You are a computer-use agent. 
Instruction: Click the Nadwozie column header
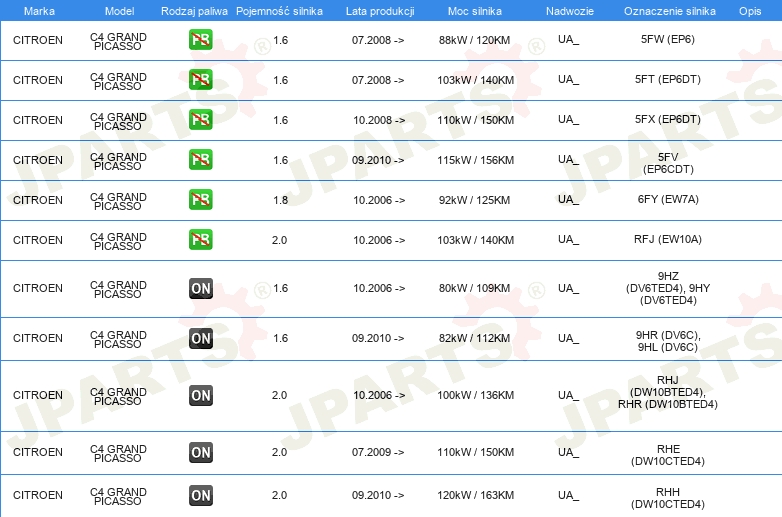570,11
